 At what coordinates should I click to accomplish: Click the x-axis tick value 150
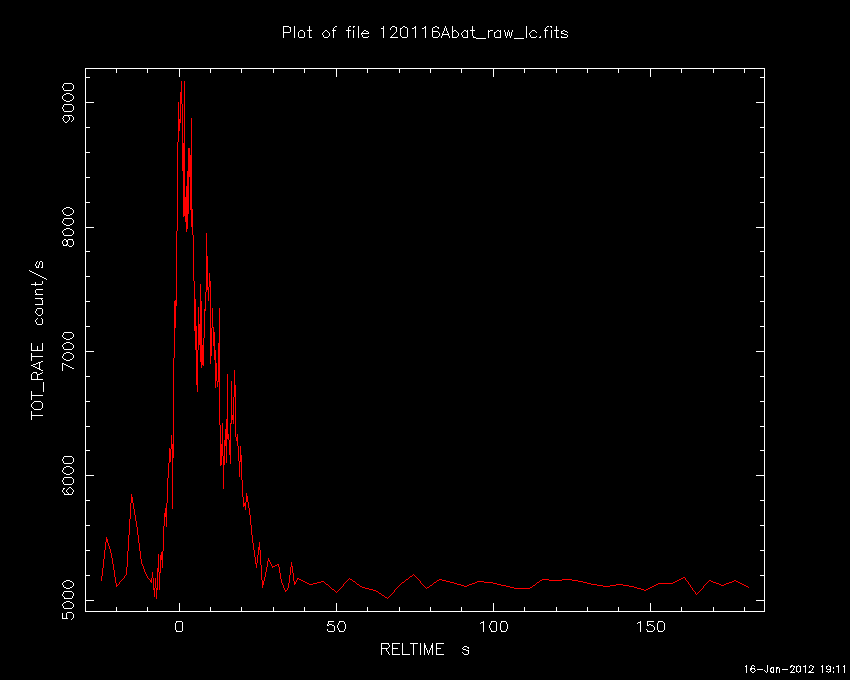[x=651, y=627]
